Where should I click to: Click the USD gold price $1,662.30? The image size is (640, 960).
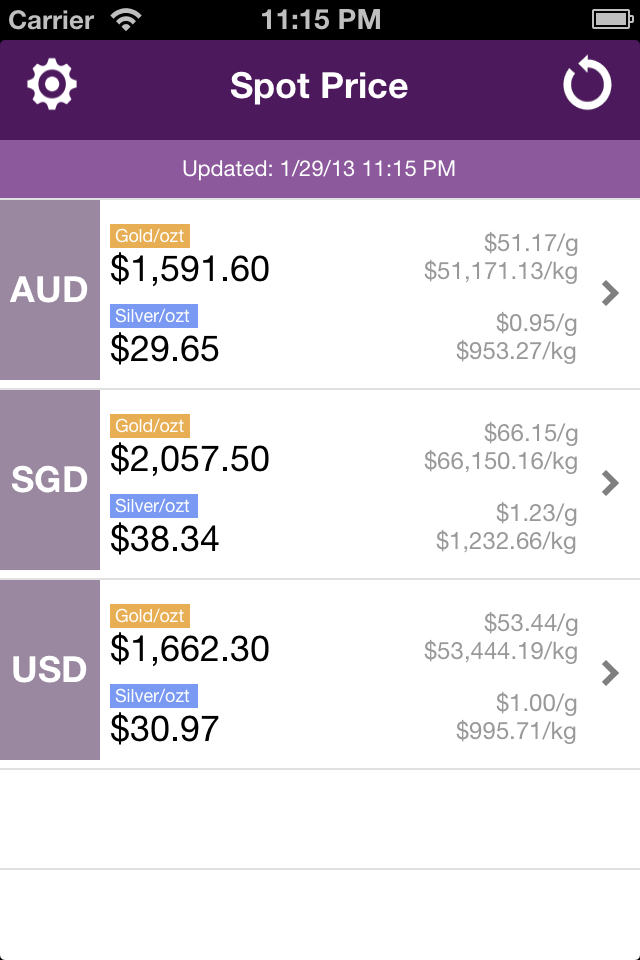click(x=190, y=649)
